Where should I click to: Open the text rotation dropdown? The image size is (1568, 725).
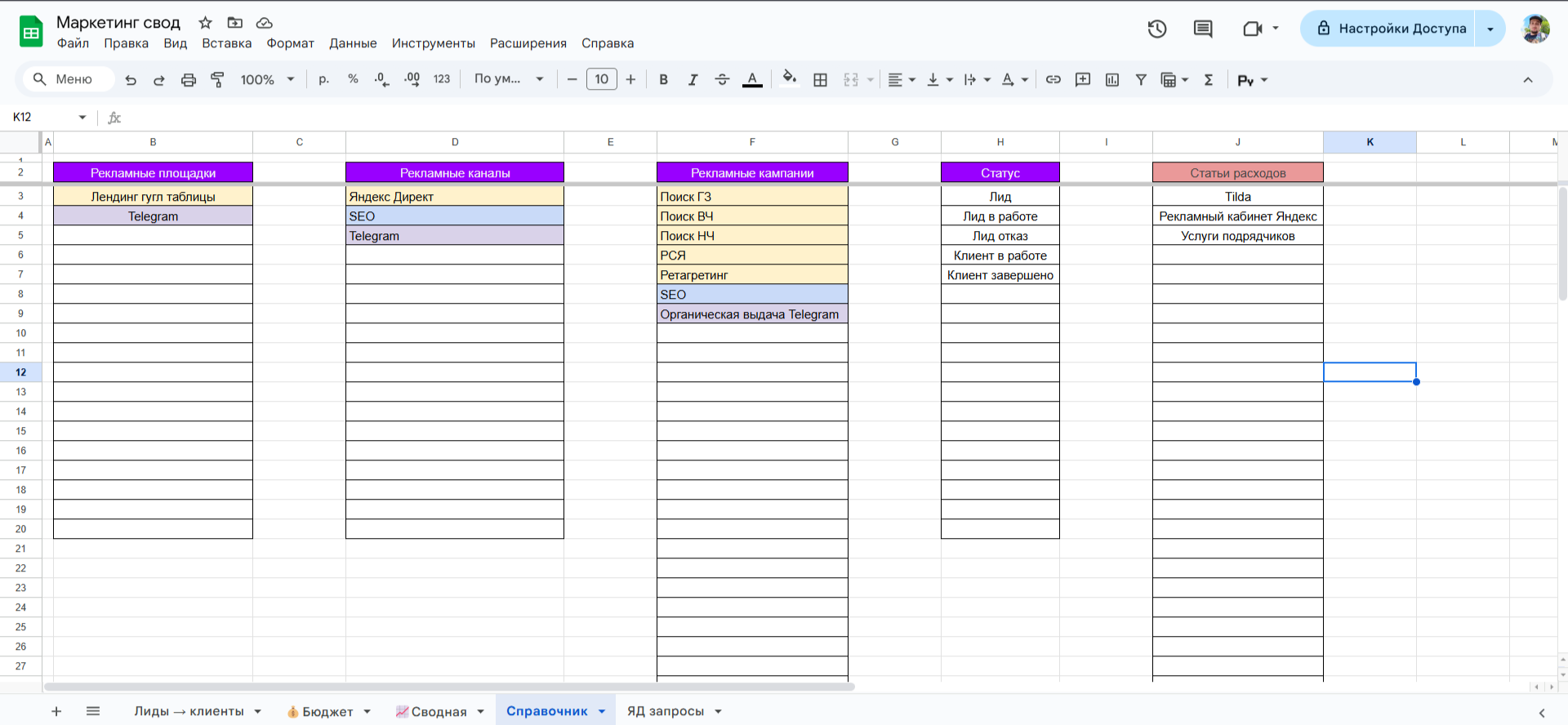(x=1014, y=80)
